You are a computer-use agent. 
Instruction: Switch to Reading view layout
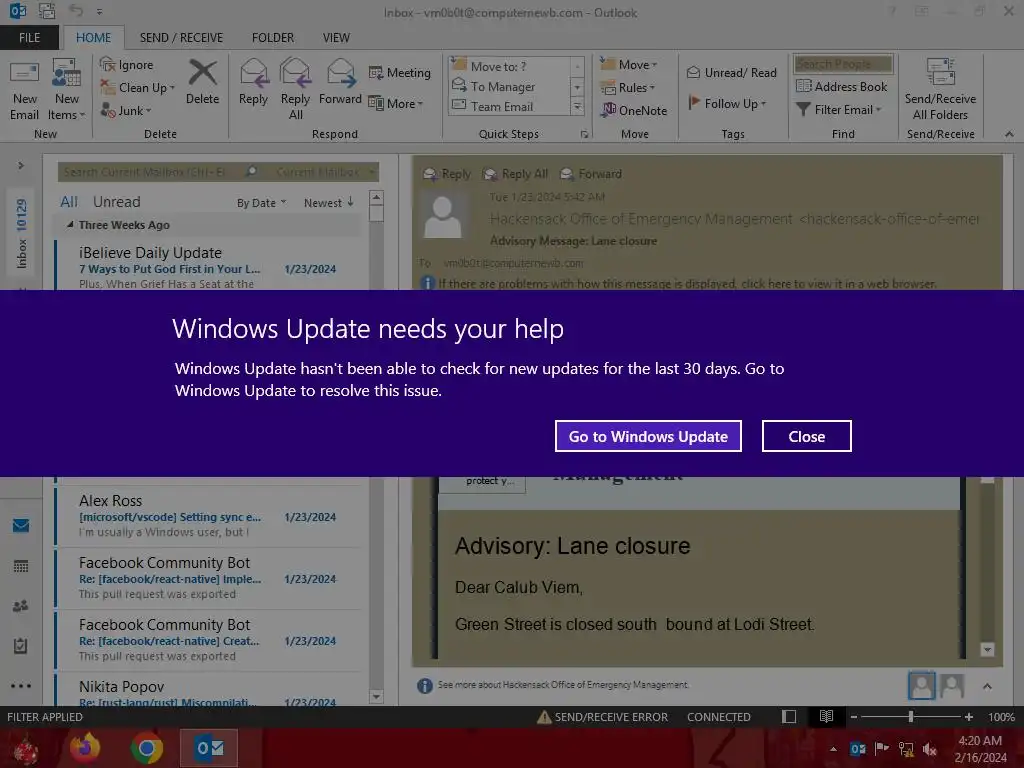(x=826, y=717)
